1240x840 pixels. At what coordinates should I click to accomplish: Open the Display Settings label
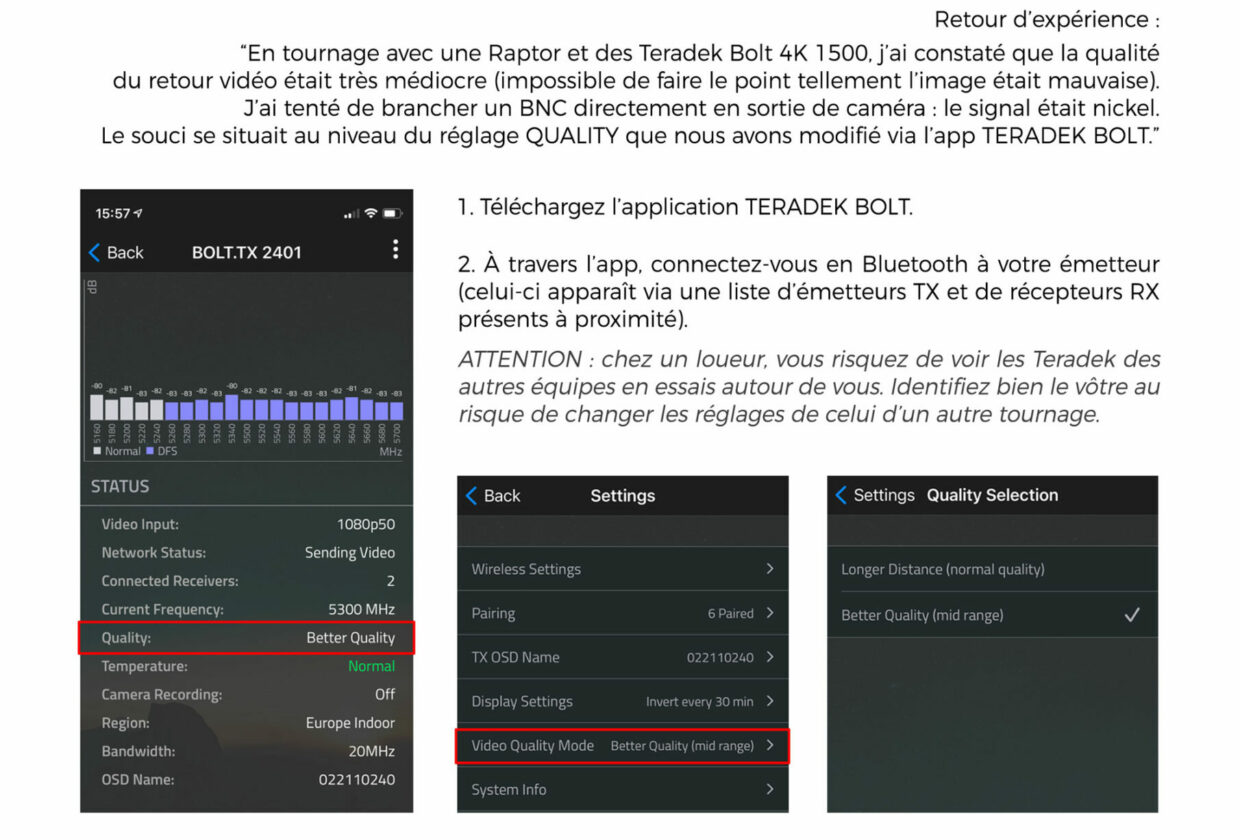coord(522,701)
